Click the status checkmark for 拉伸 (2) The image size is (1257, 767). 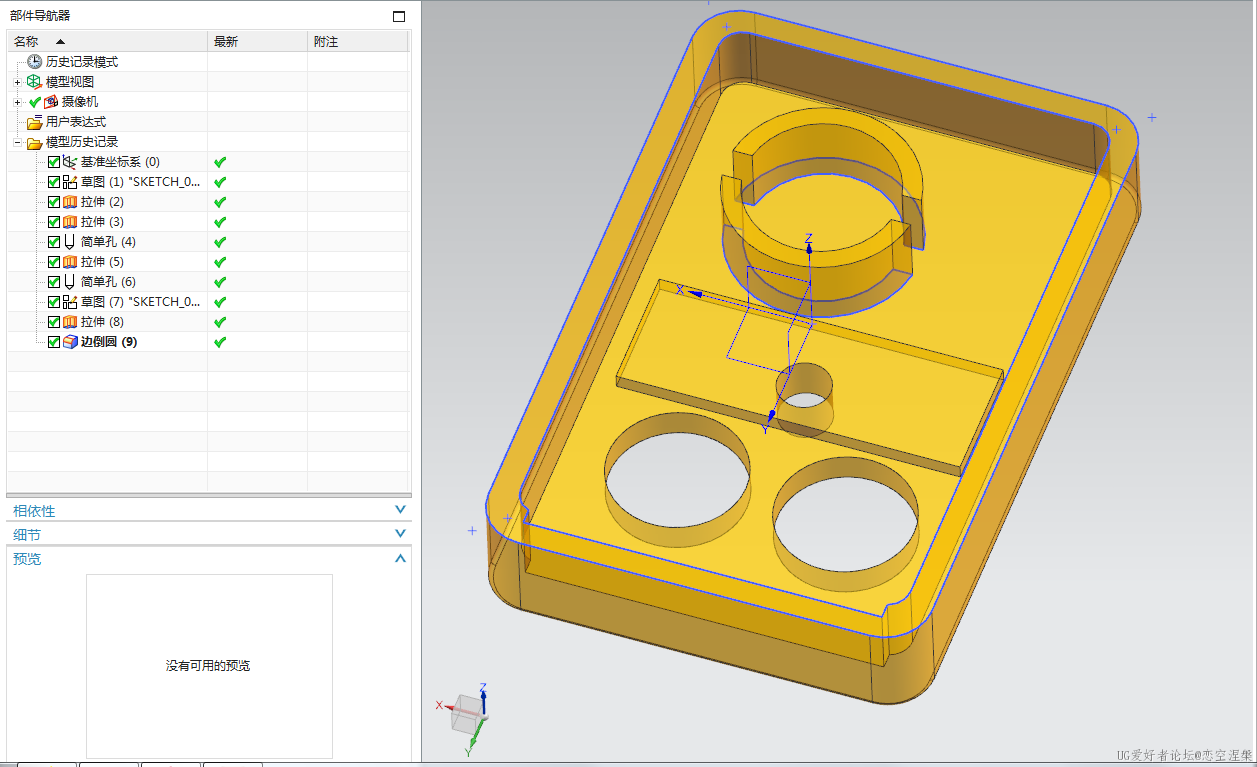(220, 202)
